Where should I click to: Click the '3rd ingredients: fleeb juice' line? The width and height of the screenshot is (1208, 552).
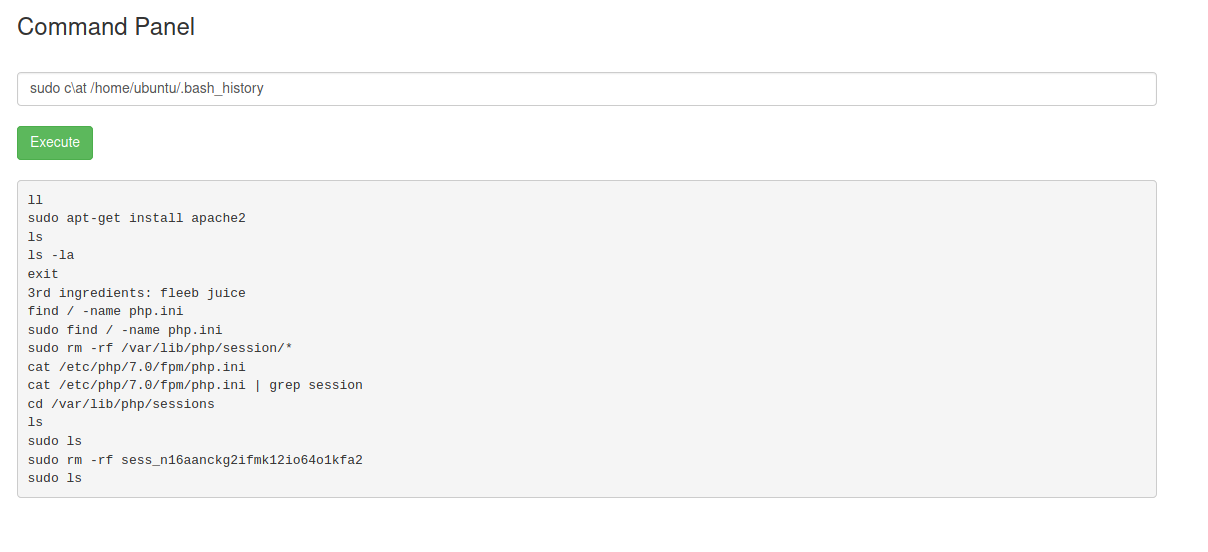pos(137,293)
